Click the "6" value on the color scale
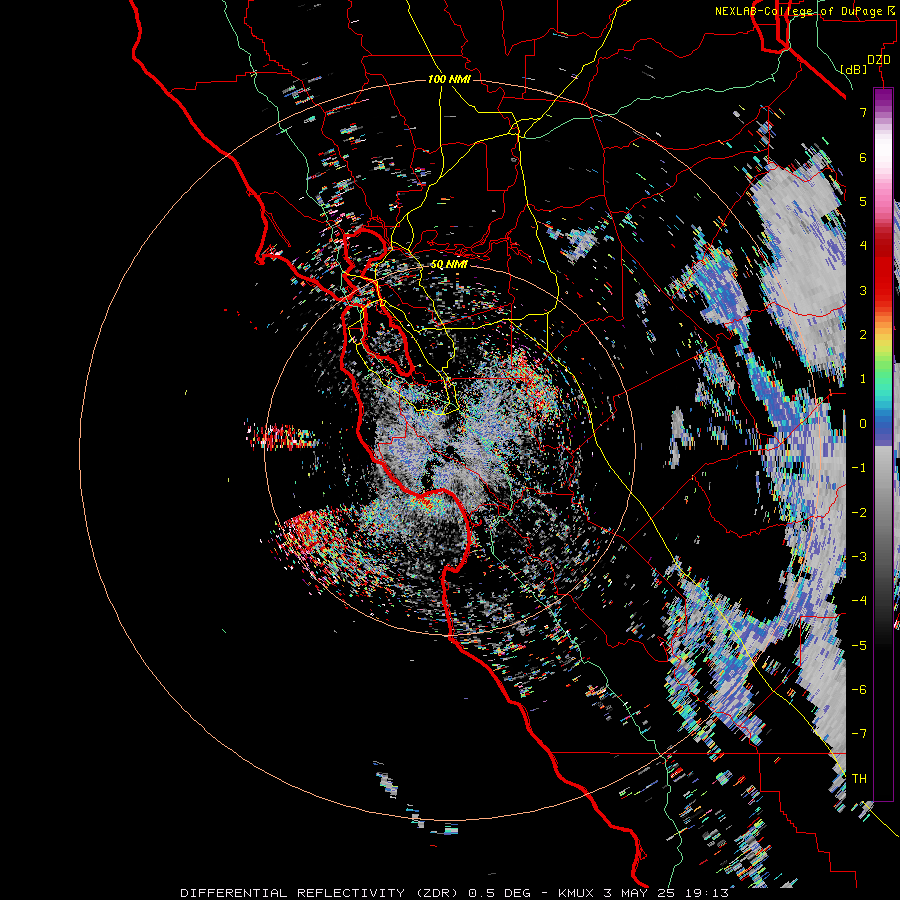 tap(863, 157)
